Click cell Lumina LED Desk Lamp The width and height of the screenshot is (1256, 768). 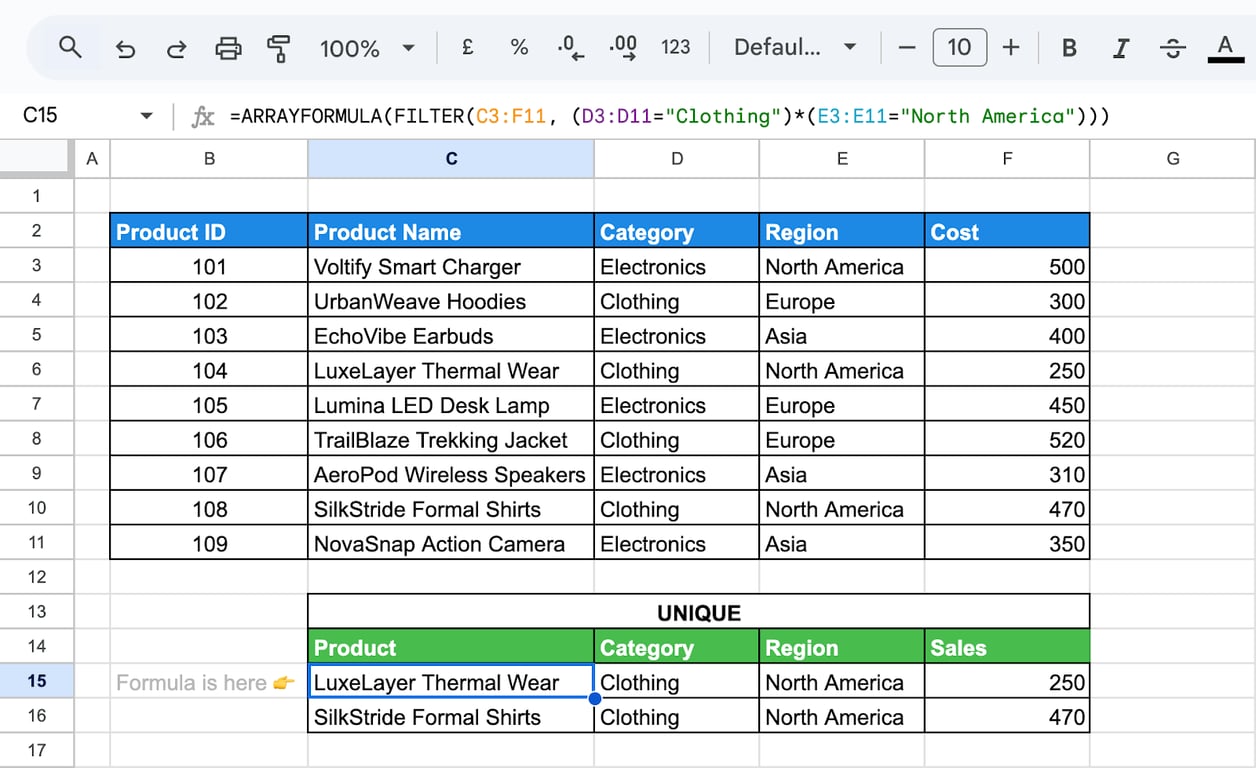tap(451, 405)
